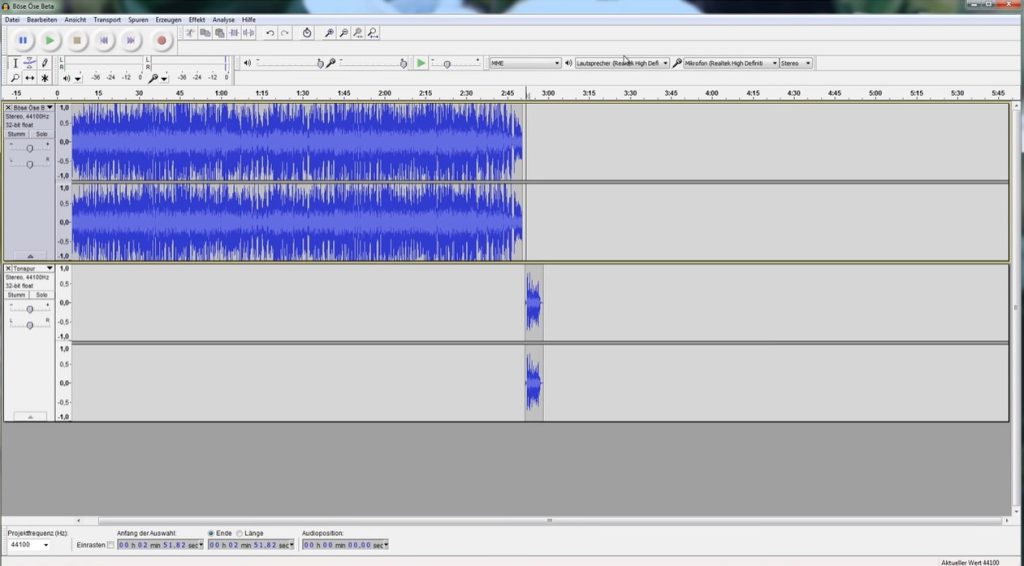The height and width of the screenshot is (566, 1024).
Task: Start playback with the green Play button
Action: click(x=50, y=40)
